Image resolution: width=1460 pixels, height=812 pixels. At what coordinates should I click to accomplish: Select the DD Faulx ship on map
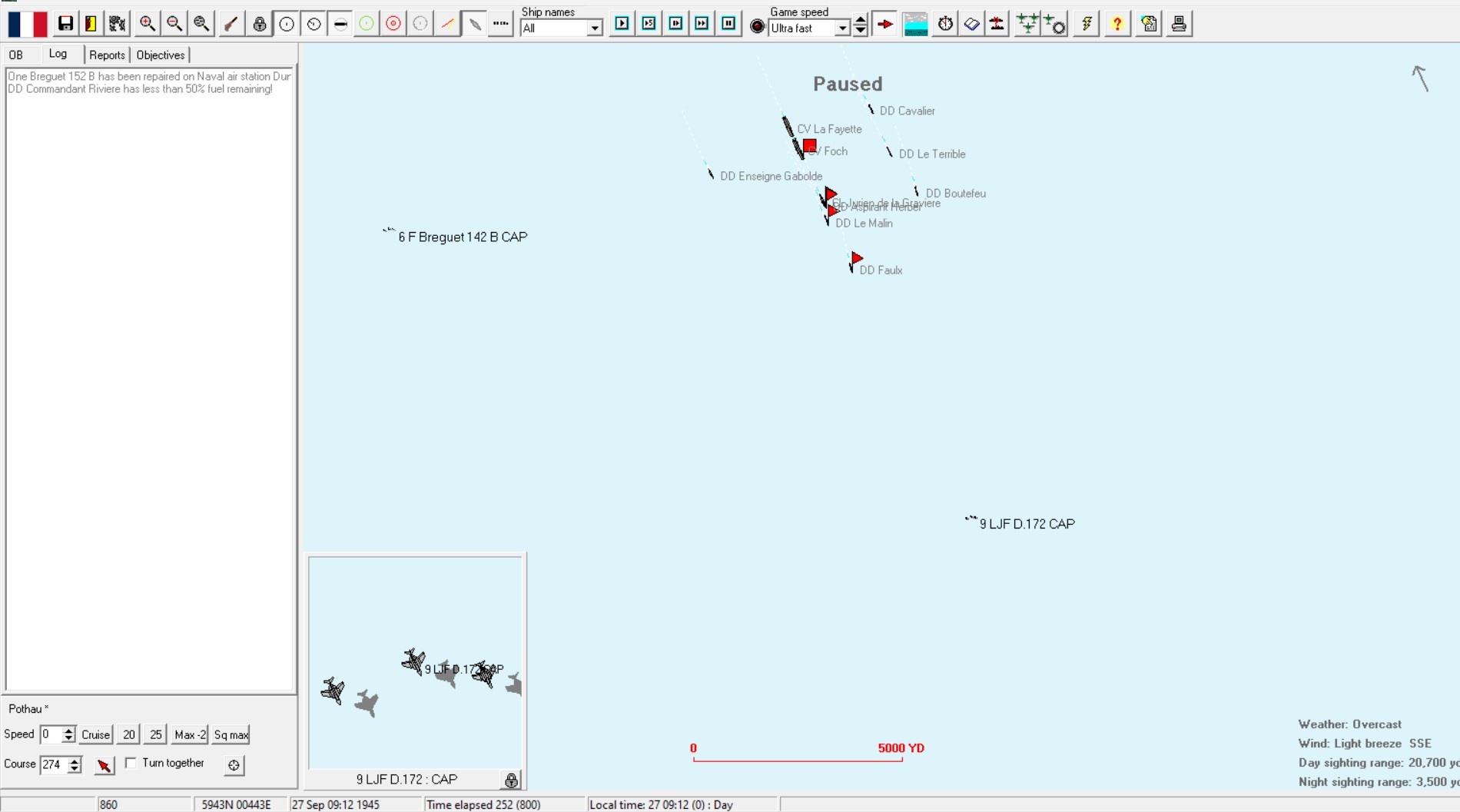tap(851, 265)
